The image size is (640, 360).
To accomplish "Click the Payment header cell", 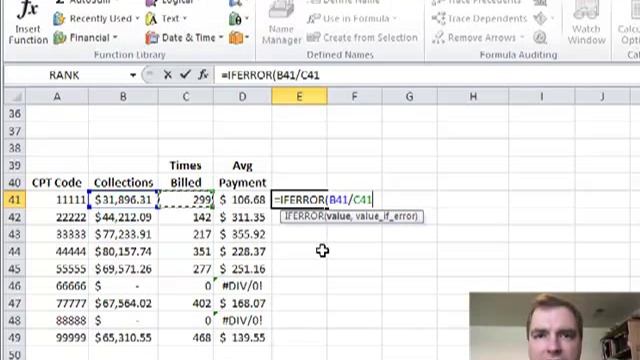I will click(242, 182).
